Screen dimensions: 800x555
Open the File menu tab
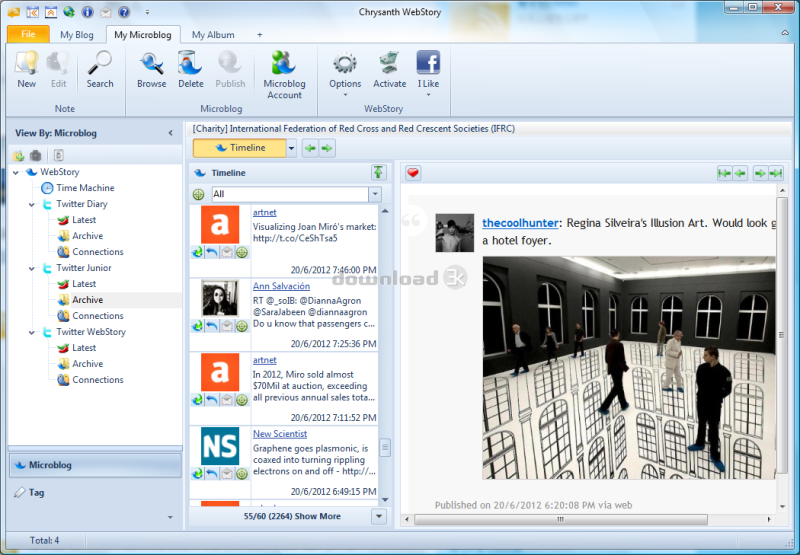point(28,34)
